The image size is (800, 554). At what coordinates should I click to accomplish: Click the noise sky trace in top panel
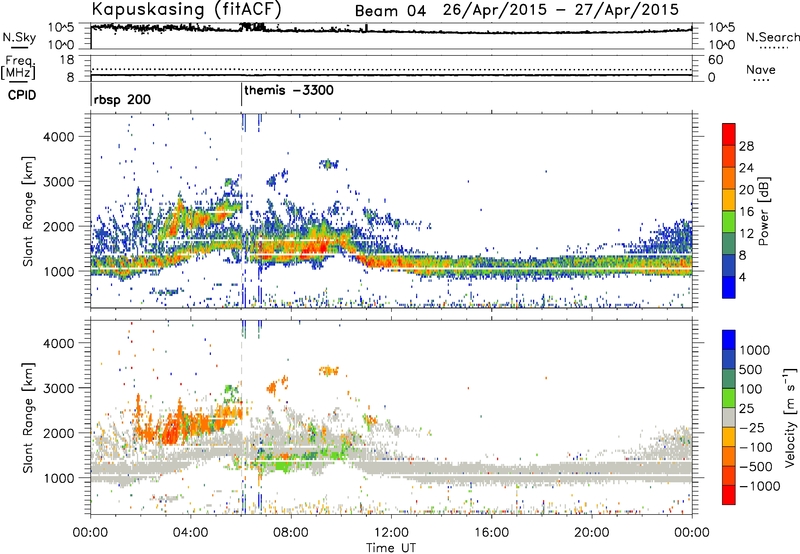tap(391, 31)
